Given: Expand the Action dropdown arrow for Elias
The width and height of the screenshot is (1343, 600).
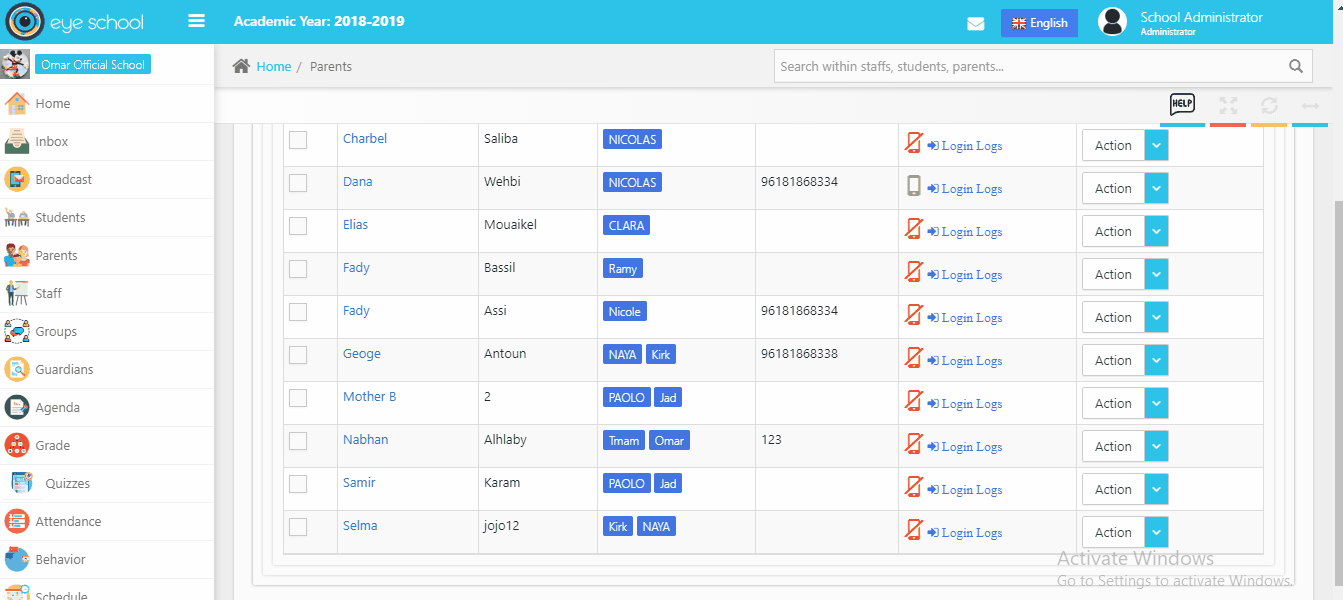Looking at the screenshot, I should pos(1156,231).
